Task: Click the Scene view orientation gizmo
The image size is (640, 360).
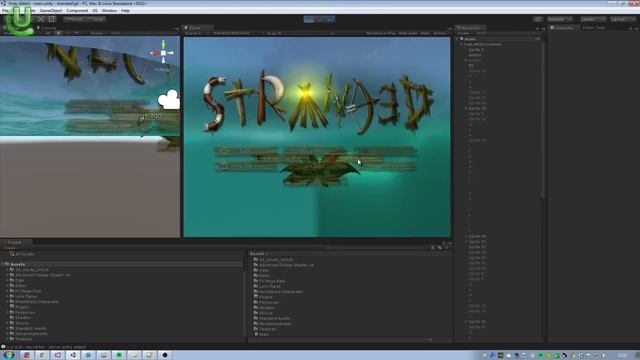Action: tap(163, 53)
